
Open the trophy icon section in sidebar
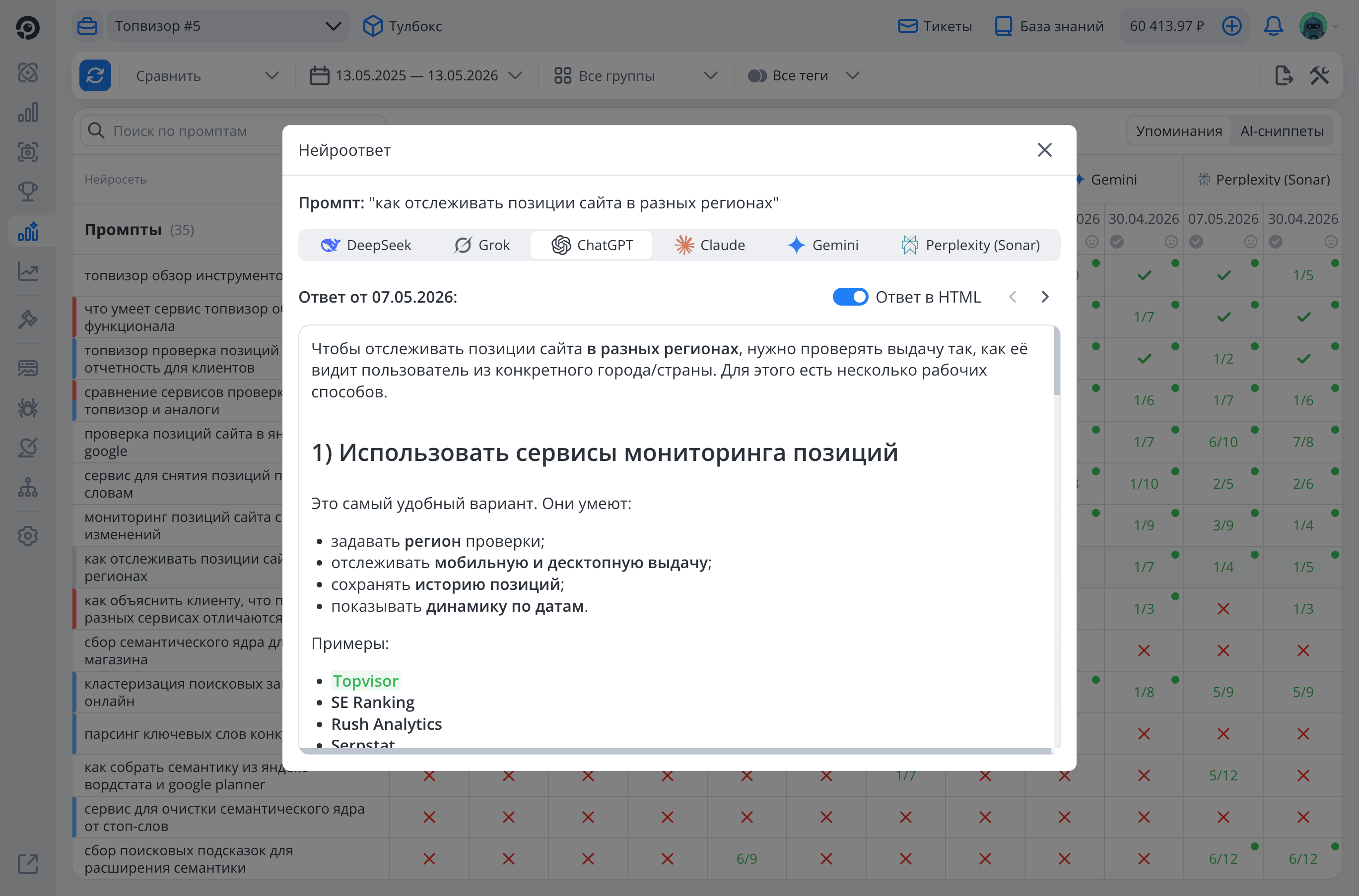coord(27,192)
